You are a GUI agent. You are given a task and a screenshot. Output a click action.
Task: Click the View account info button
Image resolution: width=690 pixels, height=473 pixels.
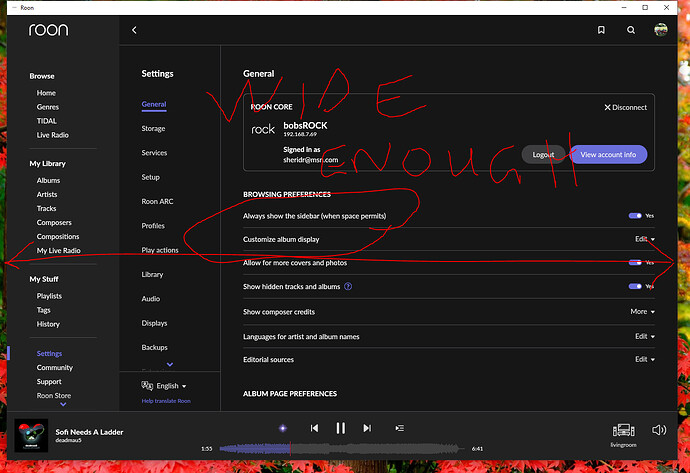608,154
